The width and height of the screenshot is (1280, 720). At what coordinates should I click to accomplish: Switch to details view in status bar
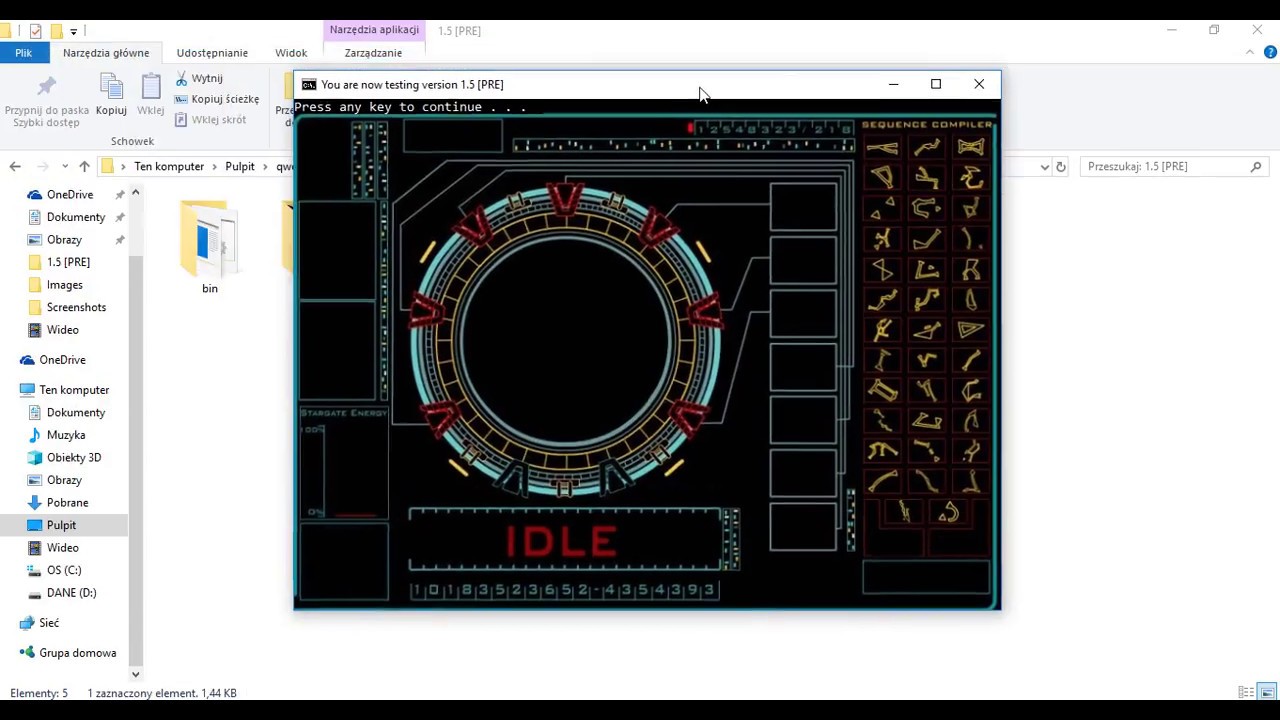click(x=1246, y=692)
